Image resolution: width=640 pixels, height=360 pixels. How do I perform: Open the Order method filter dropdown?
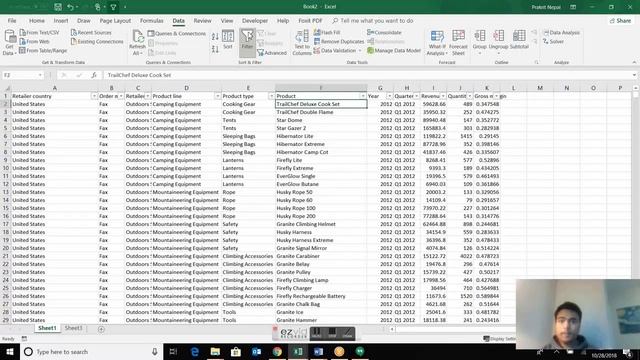[x=121, y=96]
